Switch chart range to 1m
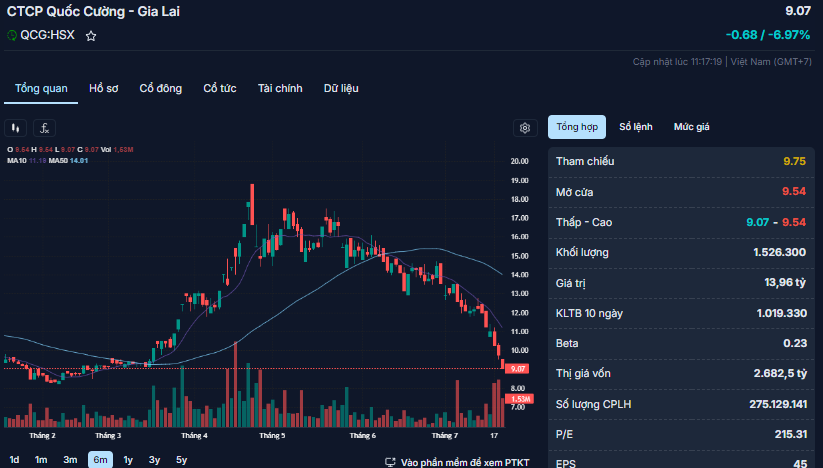 [x=41, y=460]
